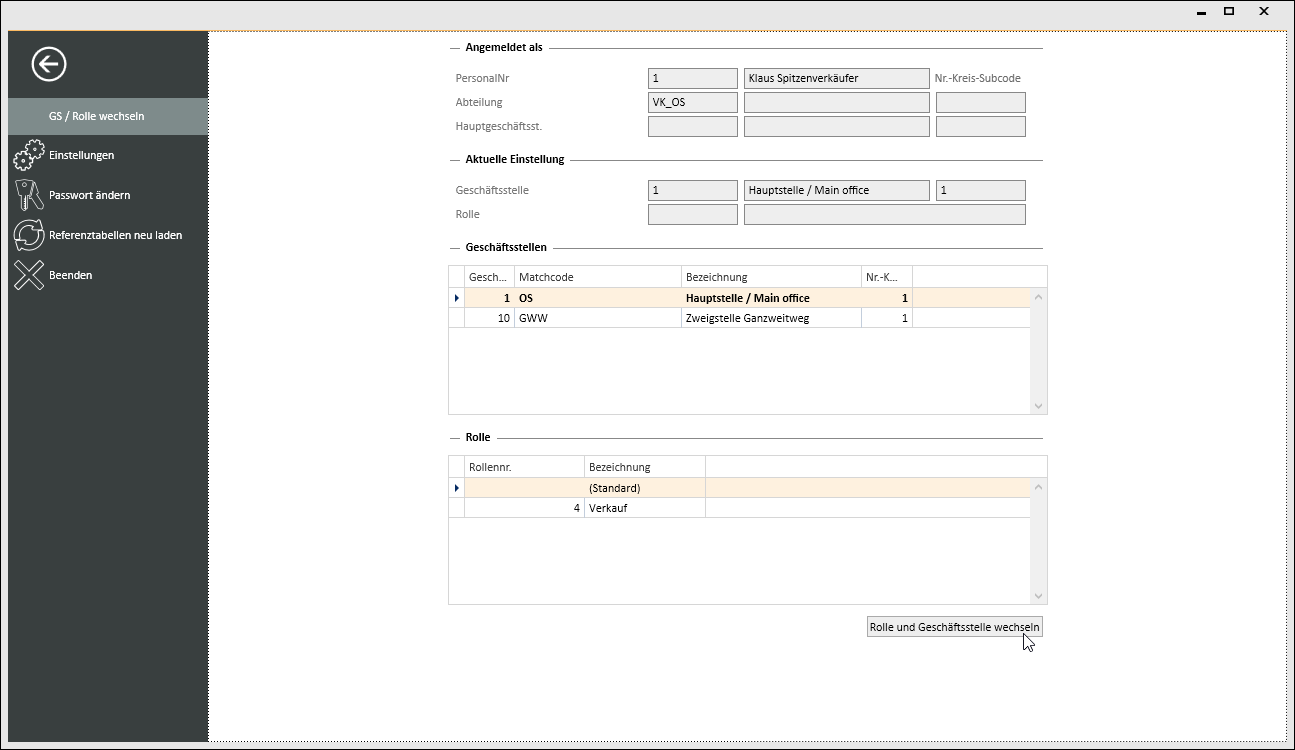1295x750 pixels.
Task: Click the Rollennr. column header
Action: tap(525, 467)
